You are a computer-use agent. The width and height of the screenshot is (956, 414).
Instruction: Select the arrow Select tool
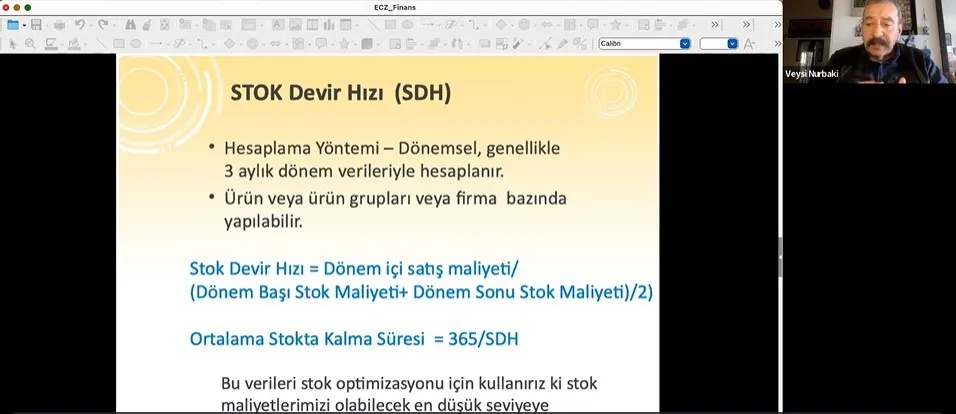[11, 44]
